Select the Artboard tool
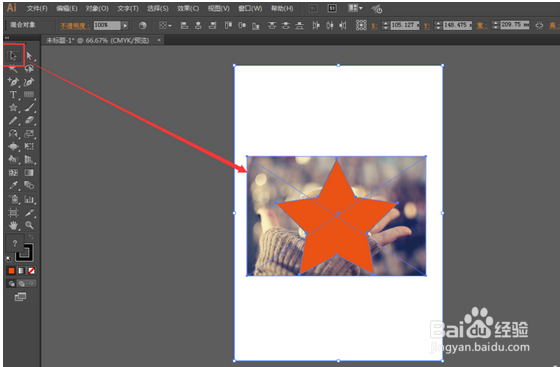Screen dimensions: 560x367 [13, 213]
